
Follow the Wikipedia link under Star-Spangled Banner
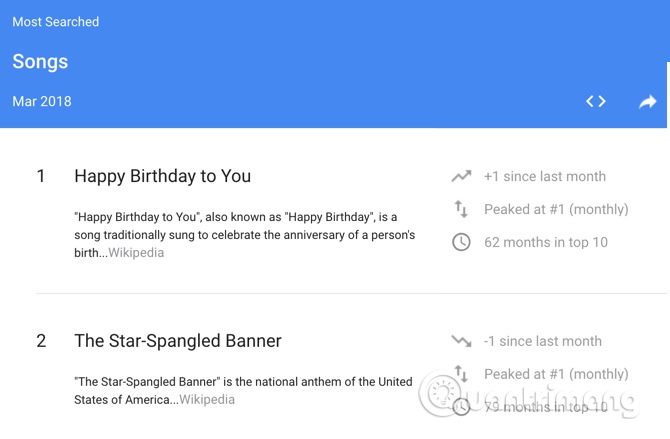coord(207,400)
